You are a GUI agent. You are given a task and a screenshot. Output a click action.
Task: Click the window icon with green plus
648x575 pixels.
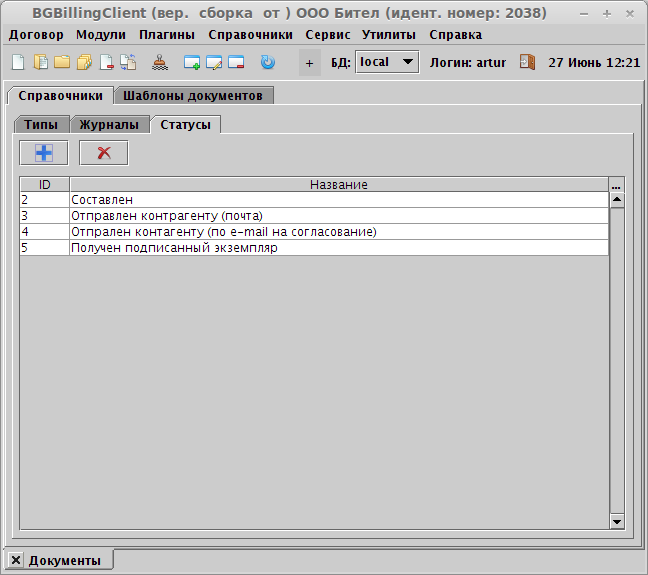coord(192,62)
